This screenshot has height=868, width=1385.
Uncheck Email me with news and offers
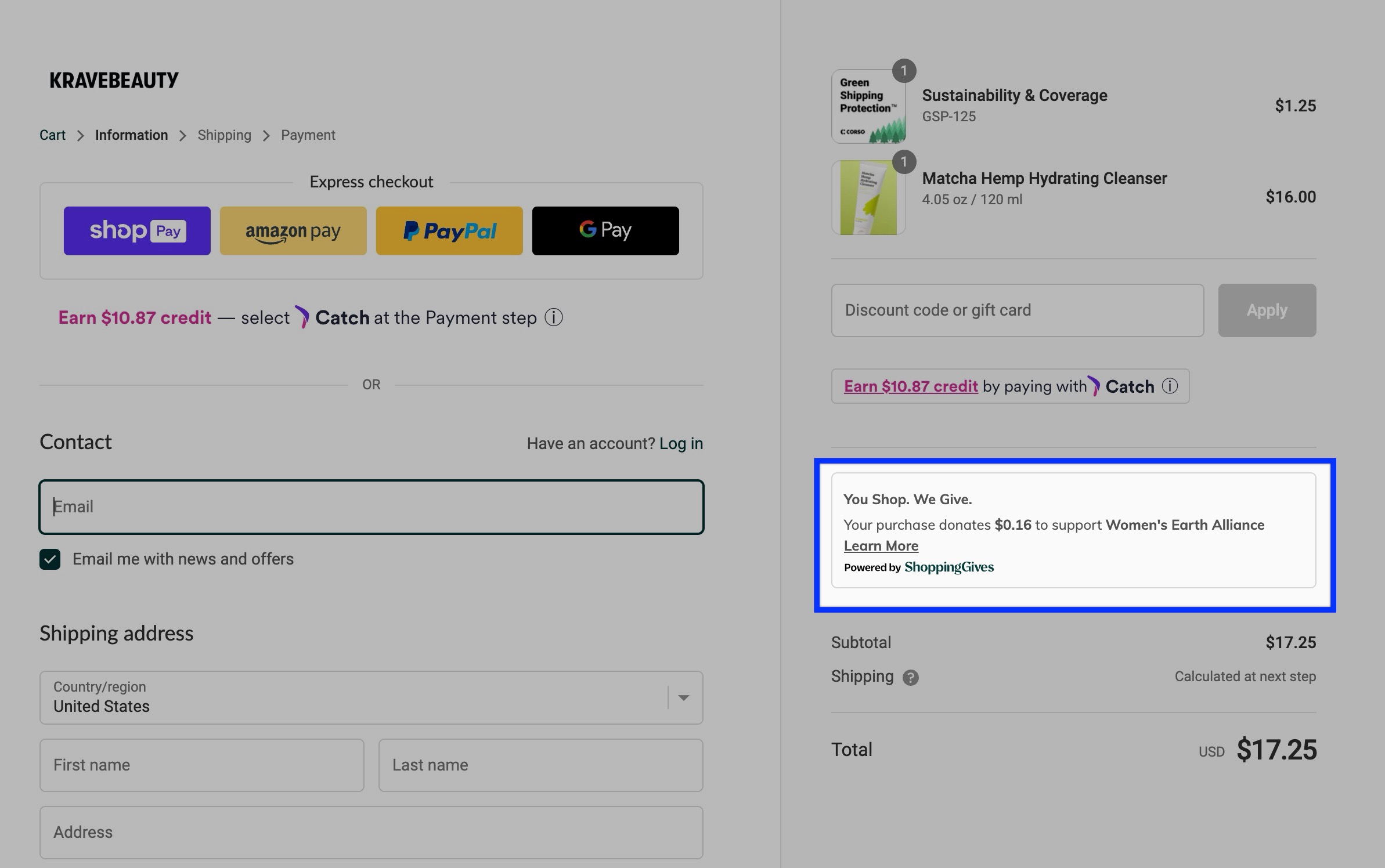[50, 559]
